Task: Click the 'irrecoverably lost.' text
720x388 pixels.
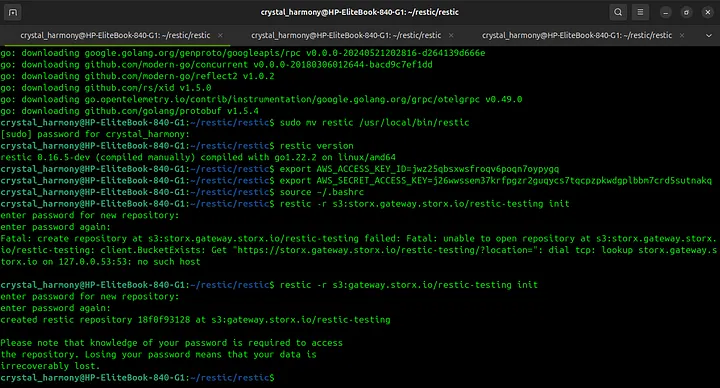Action: coord(50,366)
